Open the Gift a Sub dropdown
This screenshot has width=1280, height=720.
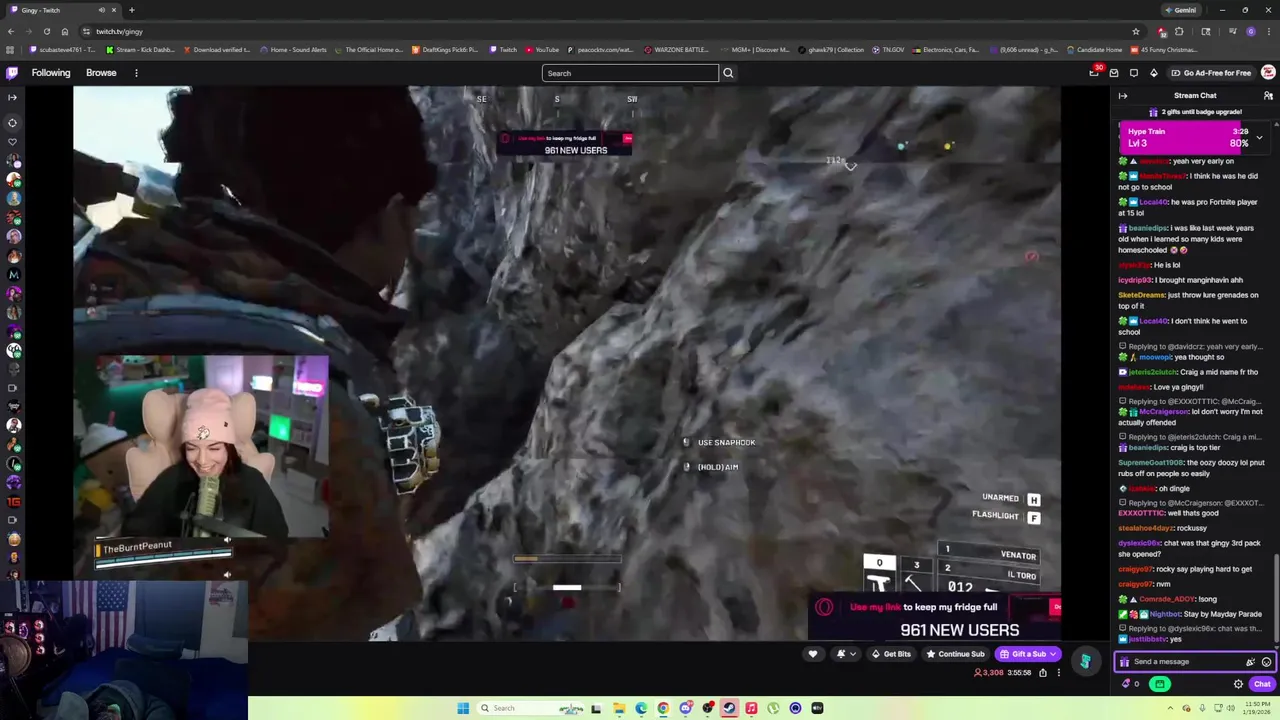(1028, 654)
